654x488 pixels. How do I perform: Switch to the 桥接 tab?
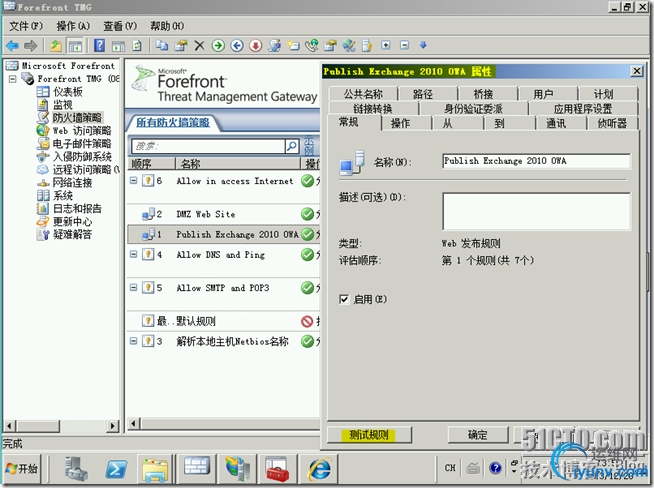pyautogui.click(x=483, y=94)
